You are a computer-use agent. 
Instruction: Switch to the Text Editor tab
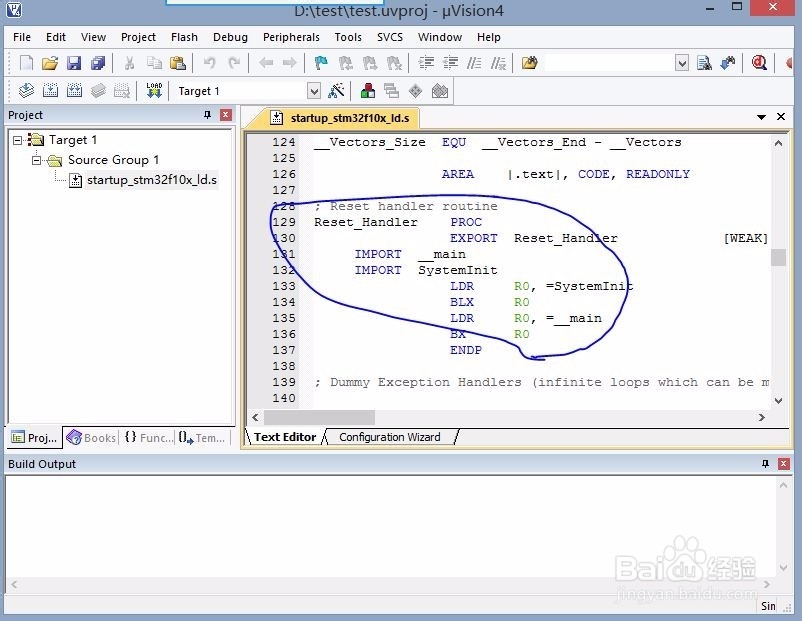coord(284,437)
